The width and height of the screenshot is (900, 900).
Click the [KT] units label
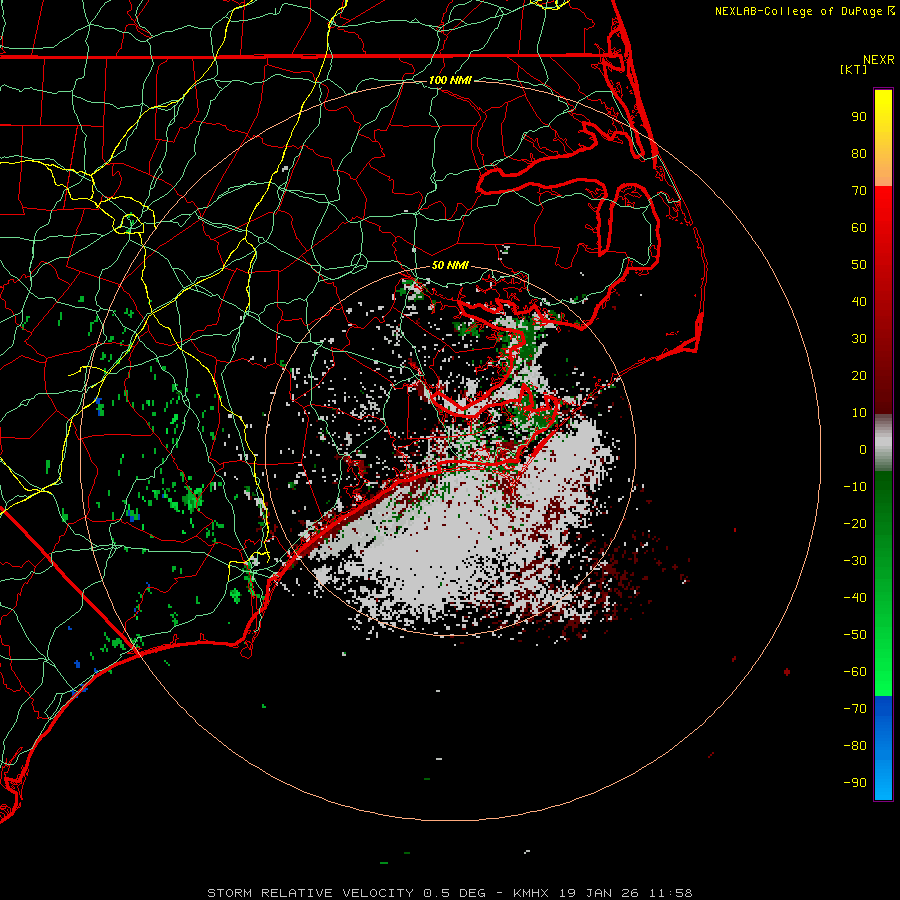(x=854, y=69)
